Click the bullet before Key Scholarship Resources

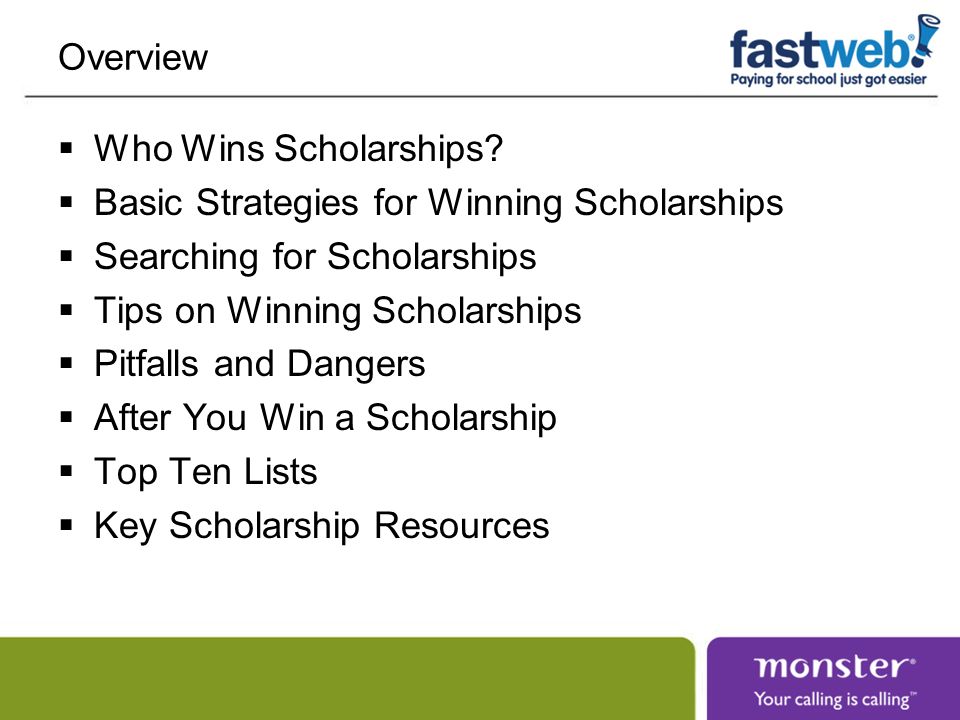click(x=67, y=525)
